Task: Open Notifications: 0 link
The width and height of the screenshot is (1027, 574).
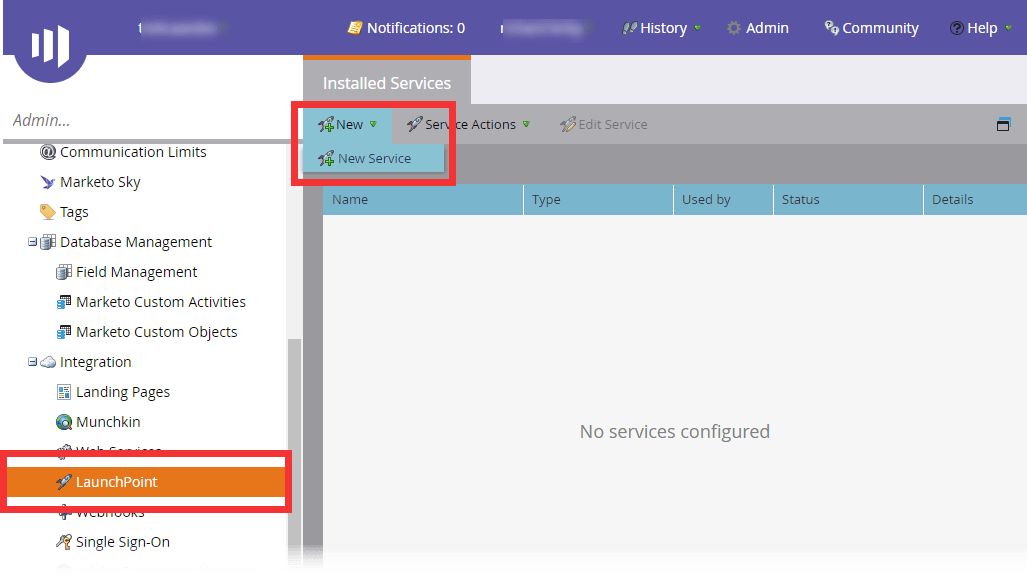Action: [406, 28]
